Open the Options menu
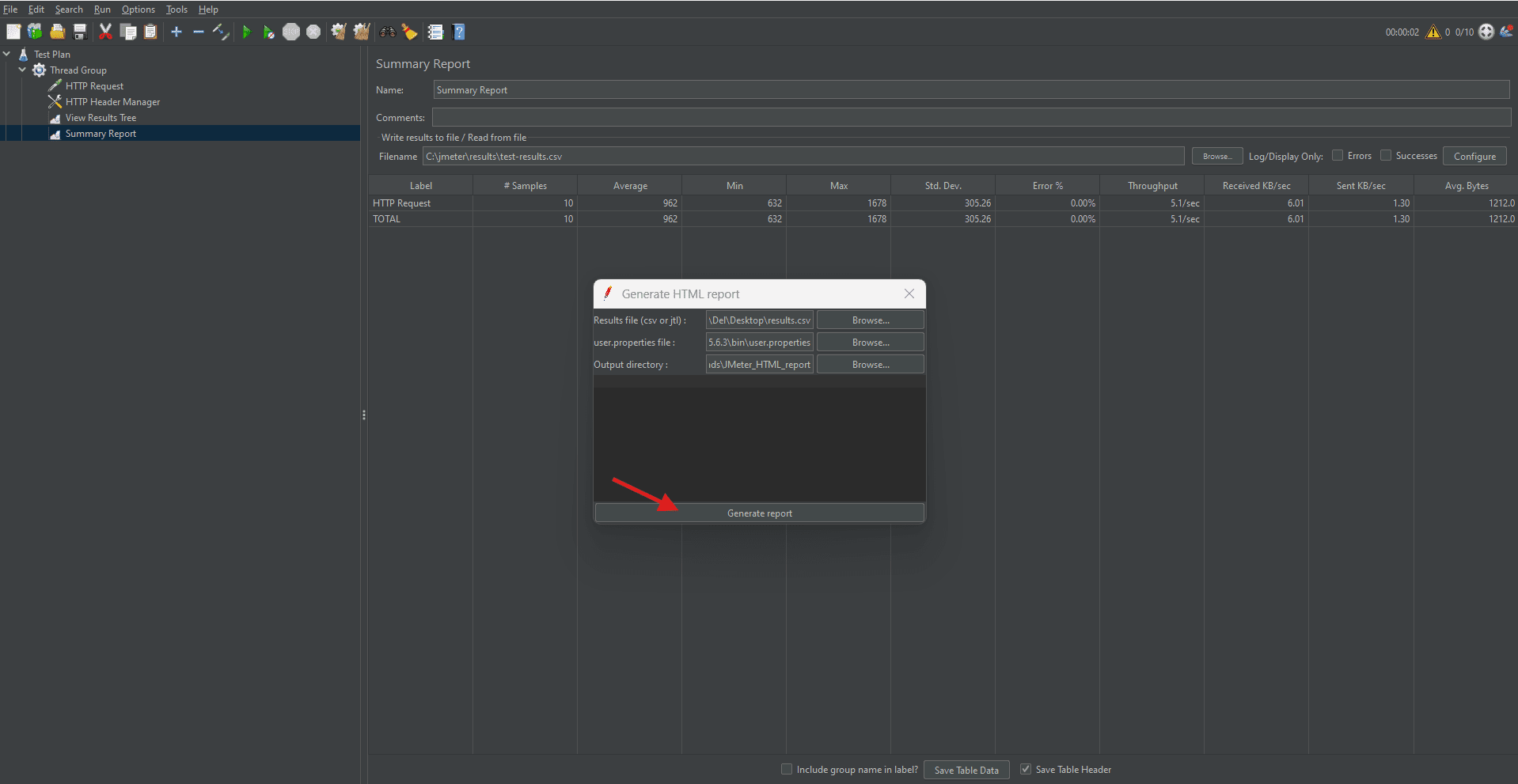 [138, 9]
